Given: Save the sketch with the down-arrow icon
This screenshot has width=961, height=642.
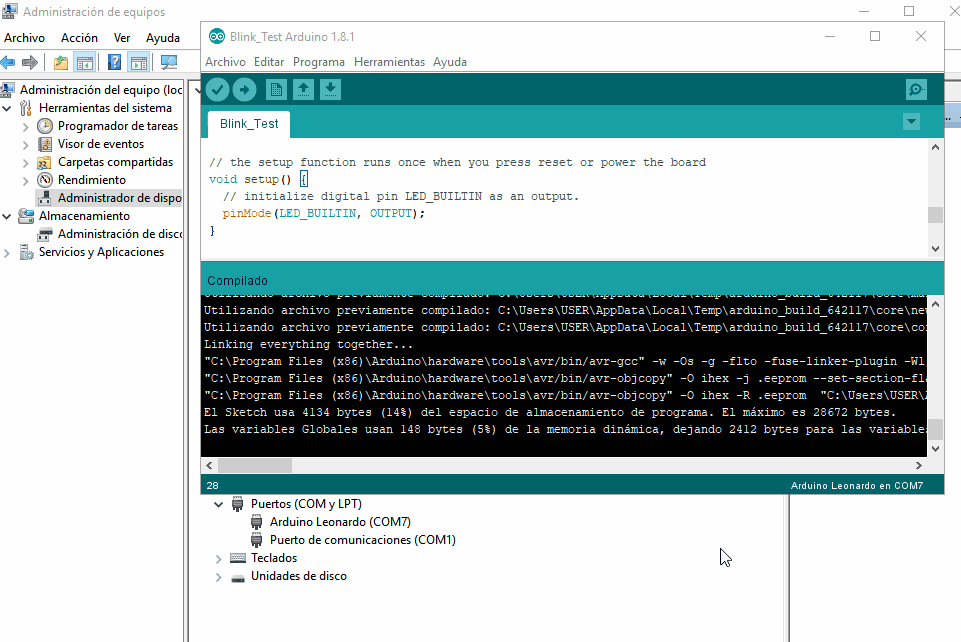Looking at the screenshot, I should 330,90.
